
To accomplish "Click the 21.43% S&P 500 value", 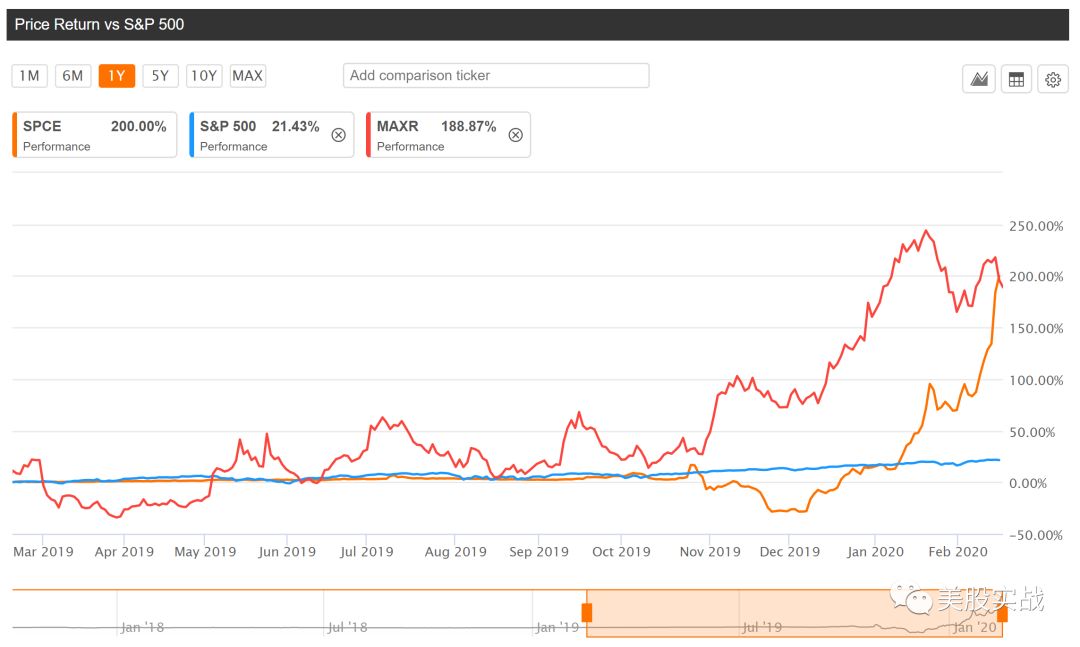I will click(295, 127).
